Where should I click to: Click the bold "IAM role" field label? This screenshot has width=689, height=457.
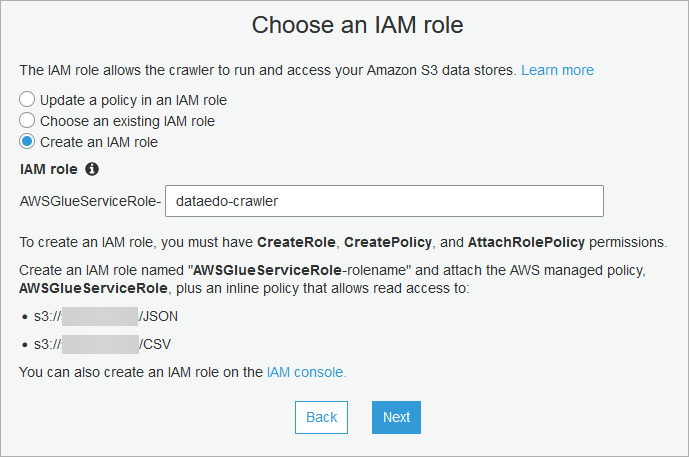coord(49,169)
